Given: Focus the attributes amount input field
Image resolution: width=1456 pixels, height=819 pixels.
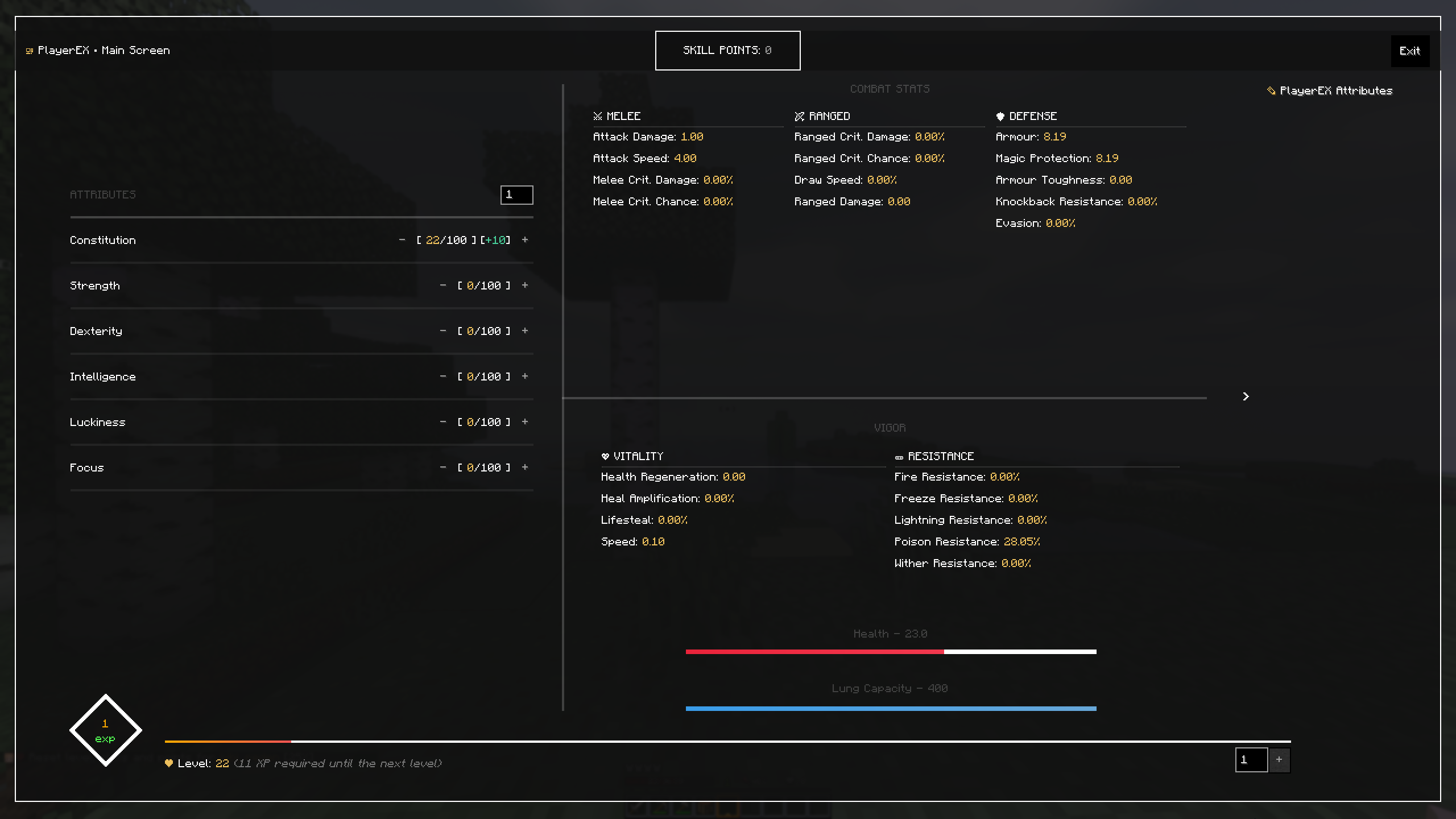Looking at the screenshot, I should pos(516,195).
